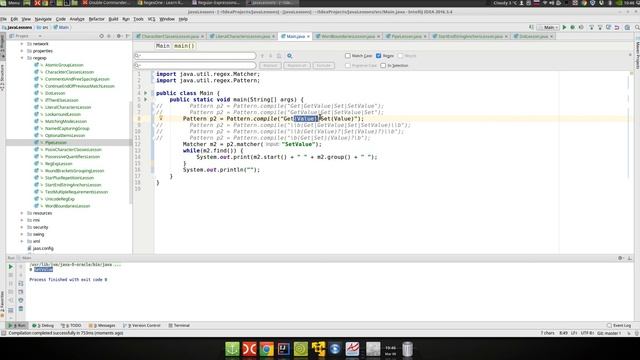This screenshot has width=640, height=360.
Task: Rerun program with green arrow in Run panel
Action: (x=11, y=267)
